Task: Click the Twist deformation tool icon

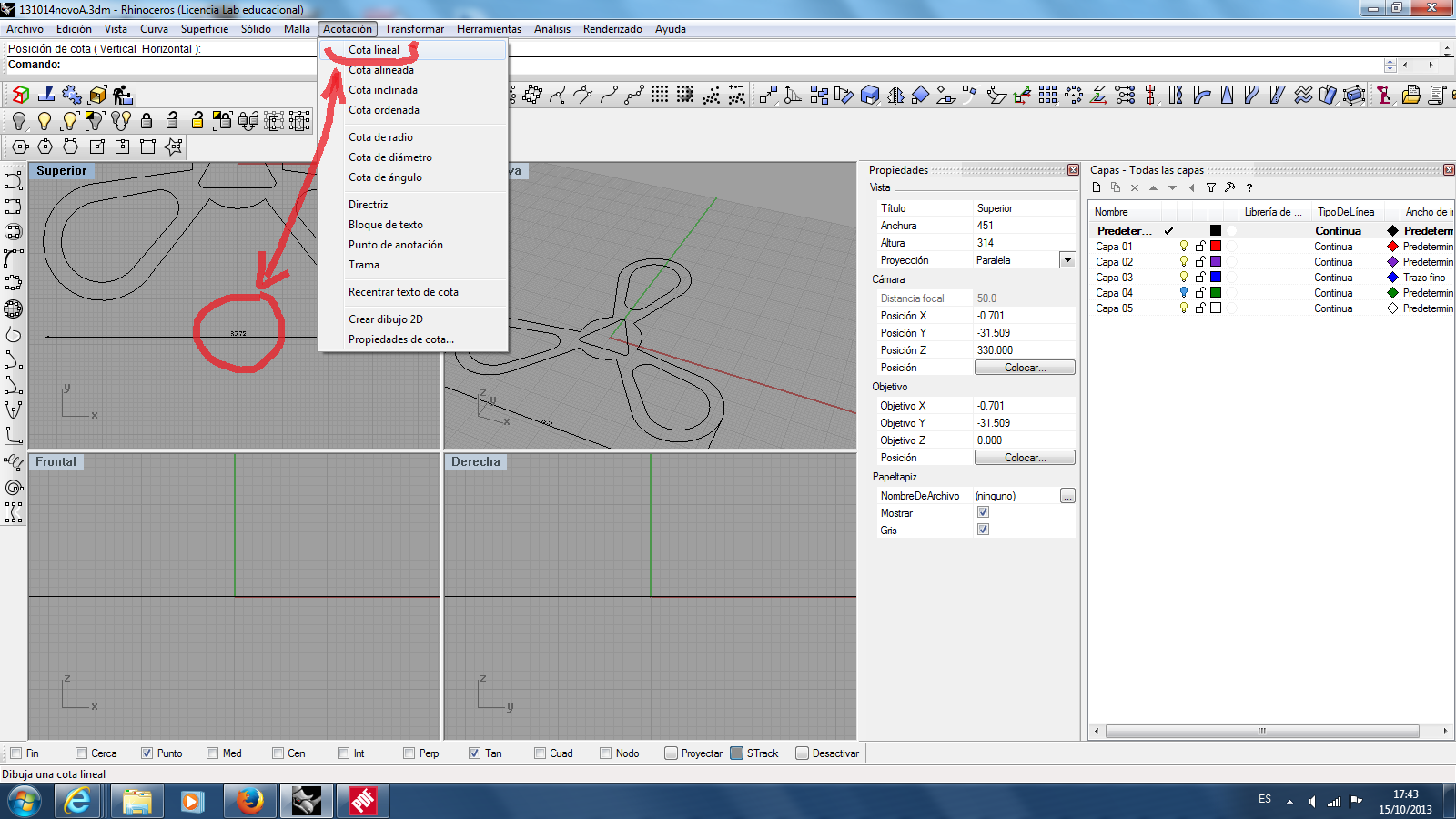Action: [x=1176, y=95]
